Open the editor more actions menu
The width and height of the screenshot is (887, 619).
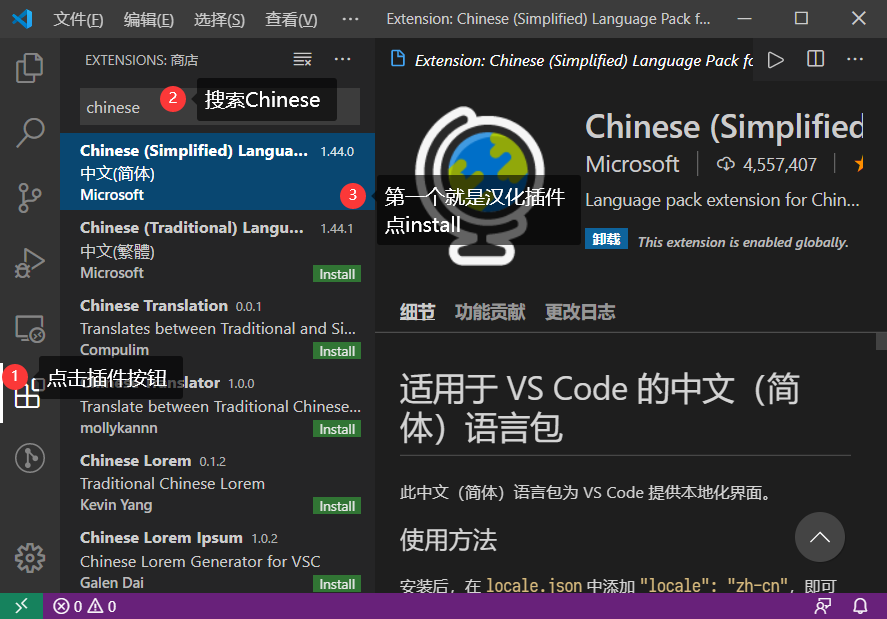[855, 59]
